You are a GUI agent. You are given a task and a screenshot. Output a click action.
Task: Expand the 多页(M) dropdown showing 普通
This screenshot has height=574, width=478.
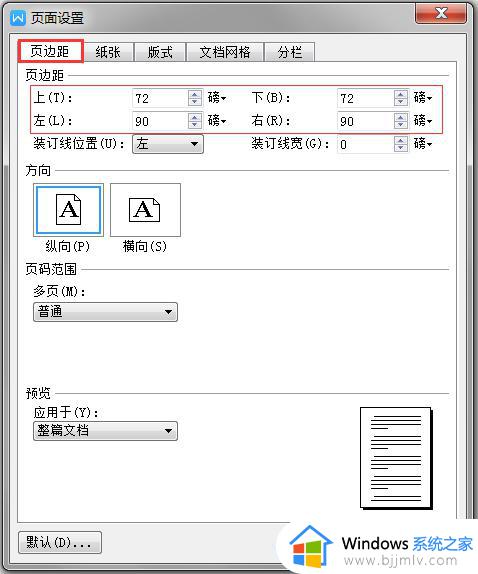coord(105,312)
